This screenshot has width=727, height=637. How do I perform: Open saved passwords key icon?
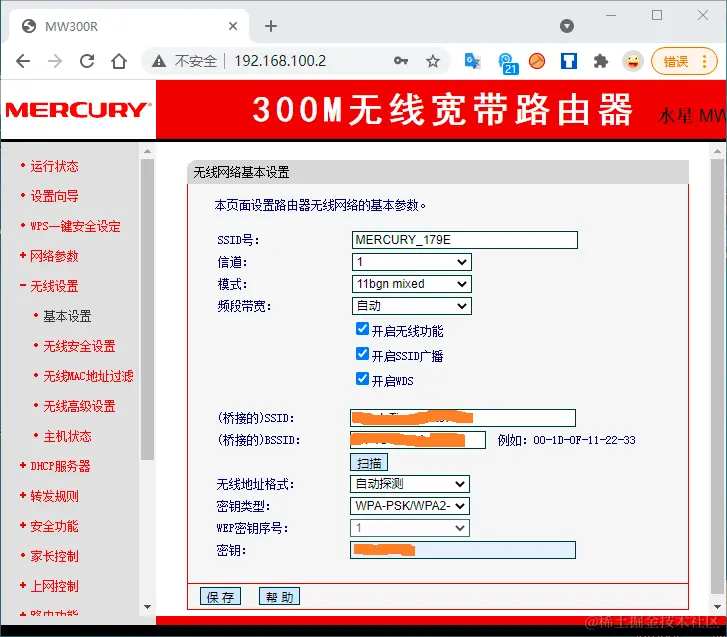click(401, 61)
